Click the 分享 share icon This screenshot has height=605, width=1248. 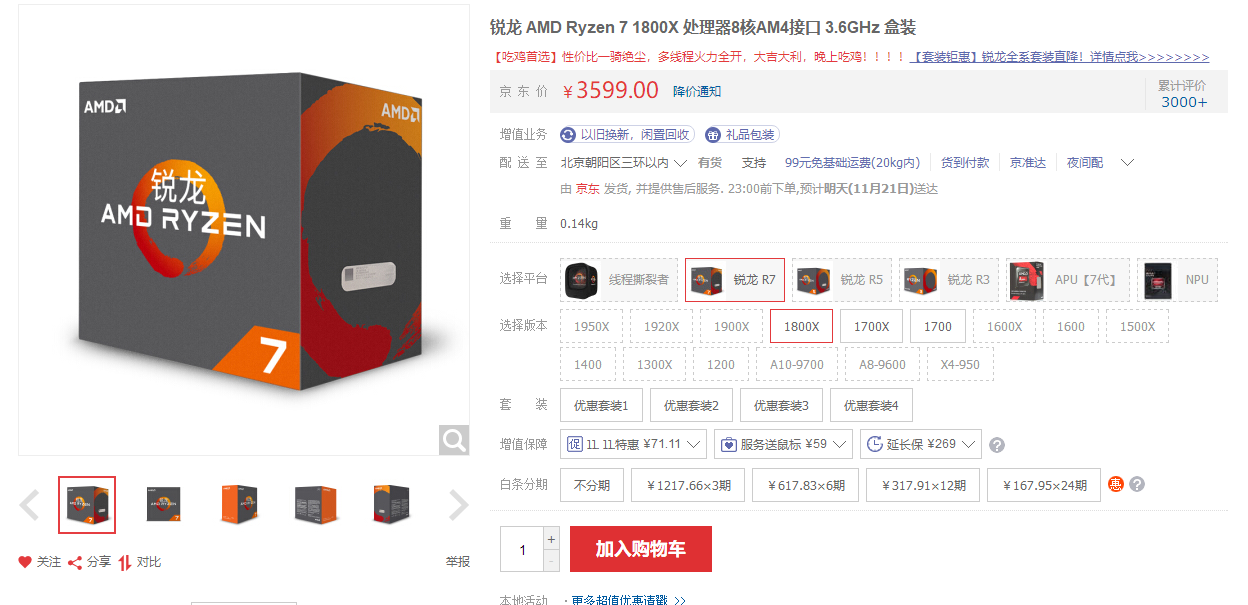pyautogui.click(x=75, y=562)
